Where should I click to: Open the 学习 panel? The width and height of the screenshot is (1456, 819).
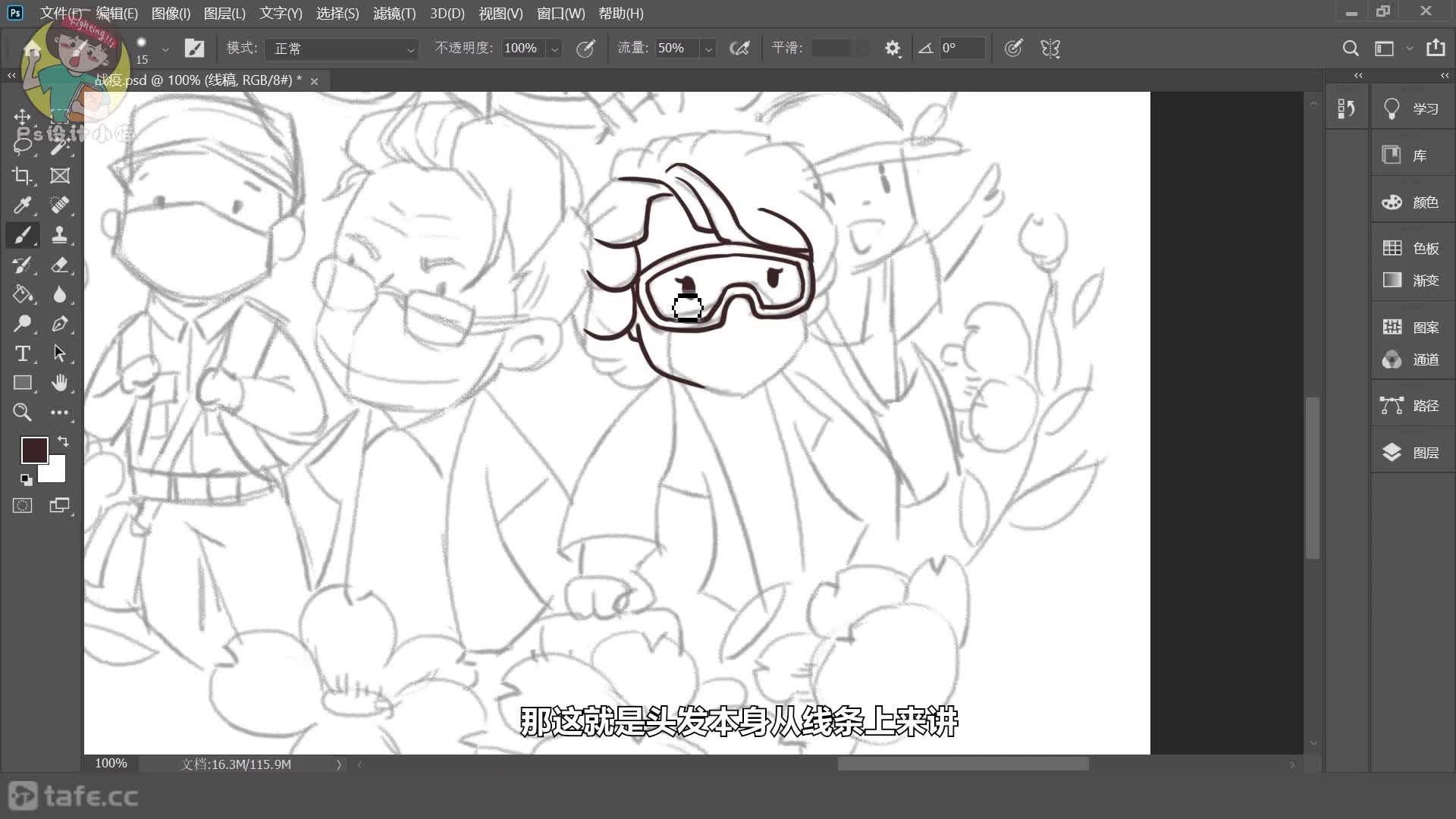pyautogui.click(x=1412, y=109)
